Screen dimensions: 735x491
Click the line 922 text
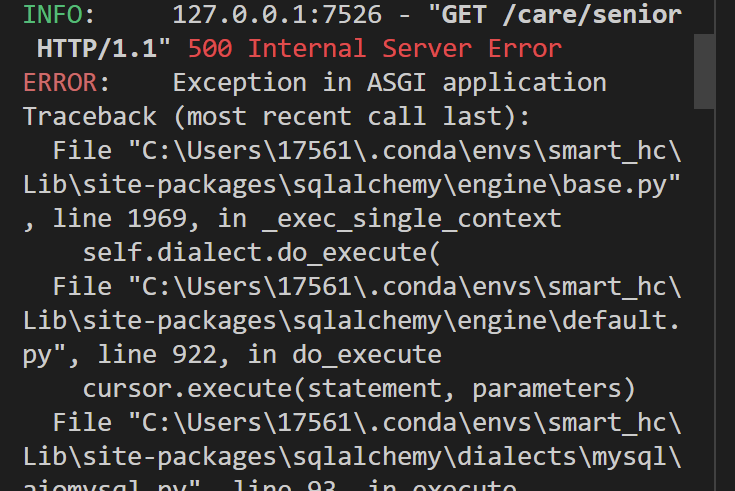157,355
